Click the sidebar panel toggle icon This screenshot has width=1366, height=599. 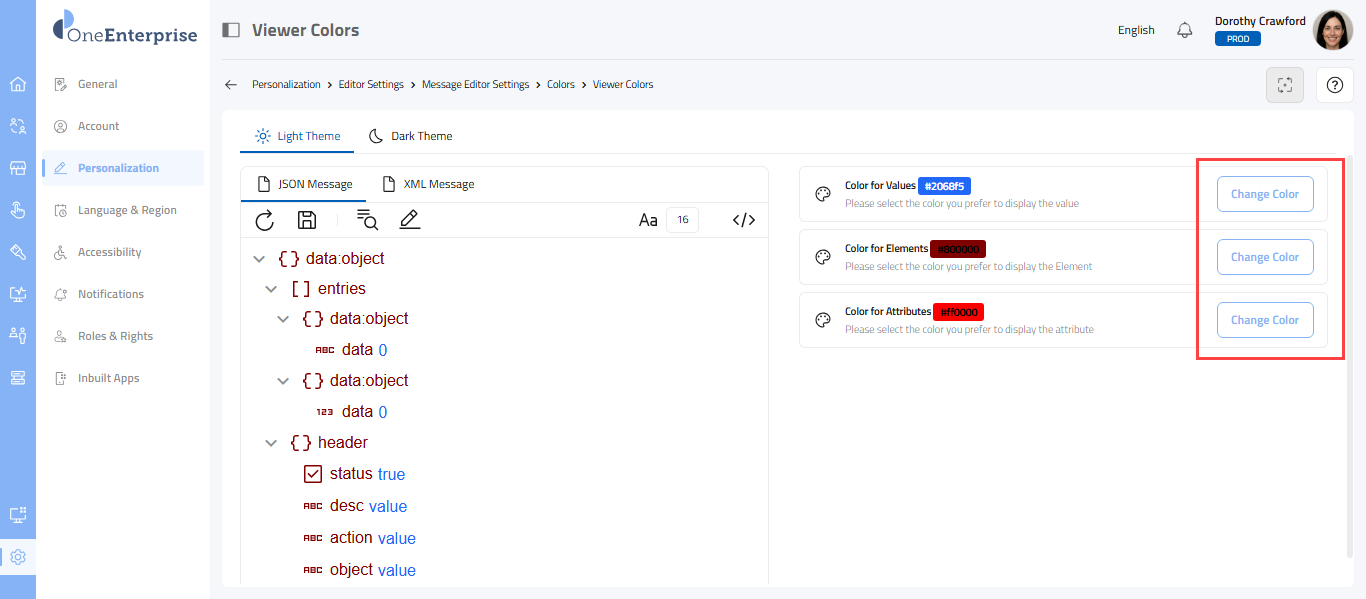click(x=231, y=30)
